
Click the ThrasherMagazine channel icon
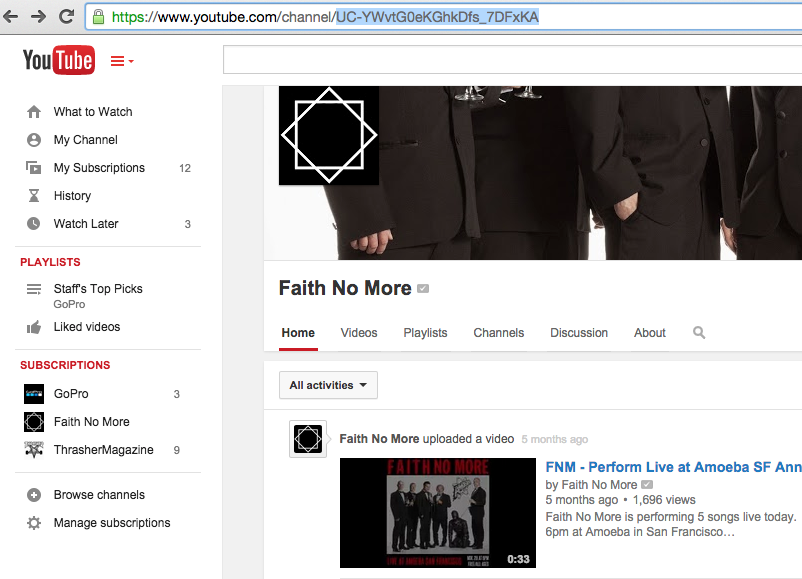[x=34, y=450]
